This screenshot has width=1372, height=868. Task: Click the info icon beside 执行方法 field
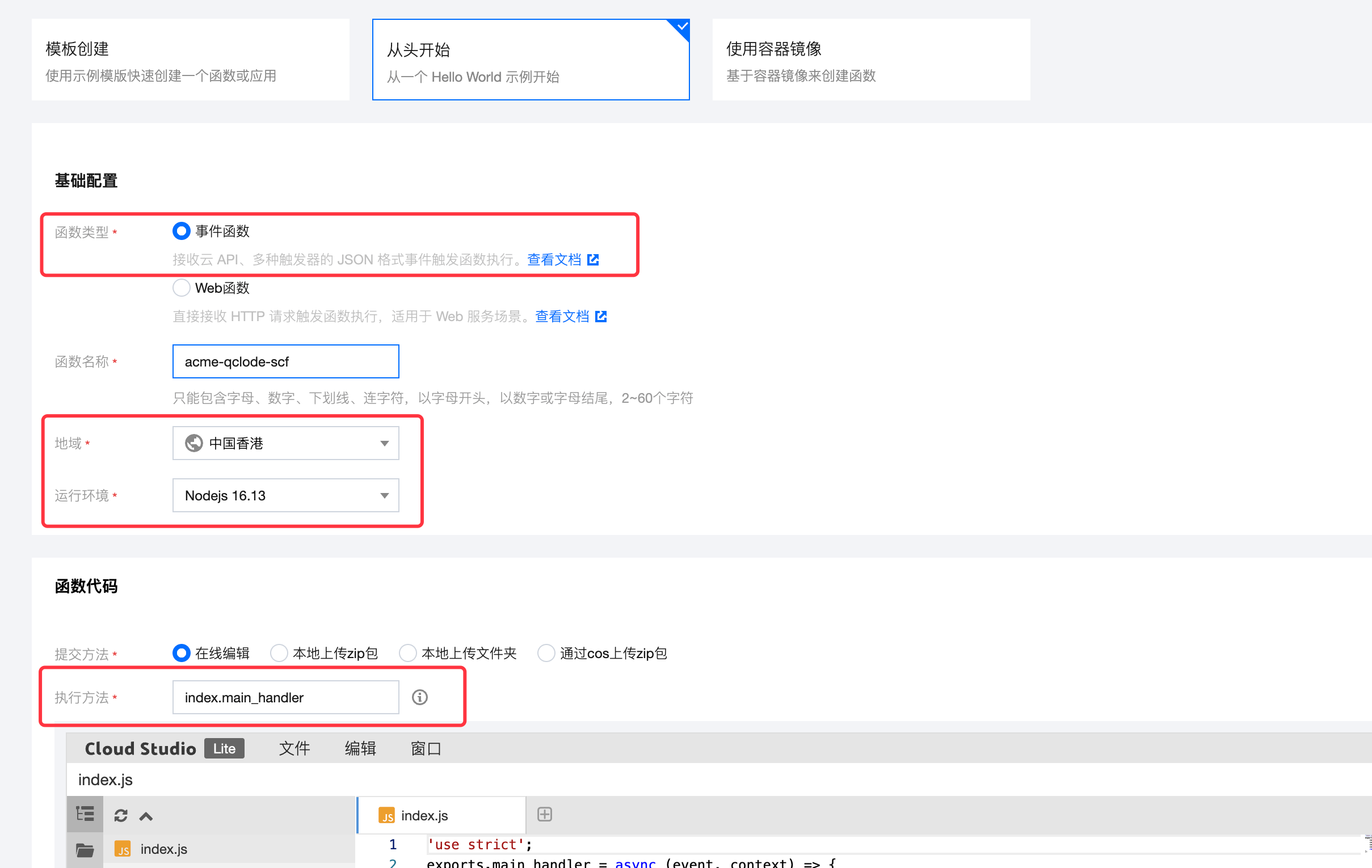pyautogui.click(x=419, y=697)
